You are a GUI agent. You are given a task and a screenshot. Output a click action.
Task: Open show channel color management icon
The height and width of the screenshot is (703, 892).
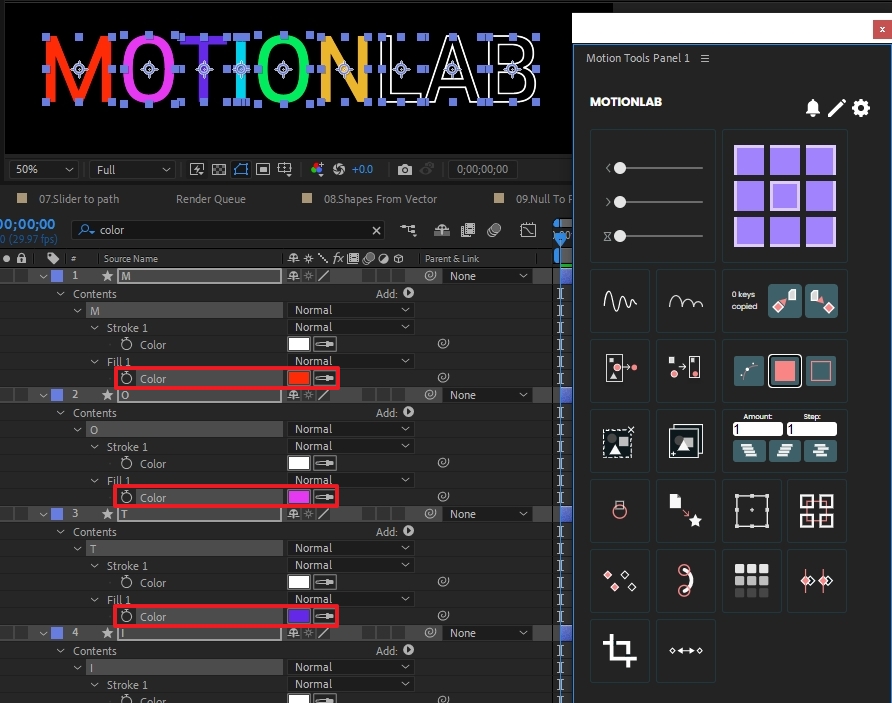tap(317, 169)
